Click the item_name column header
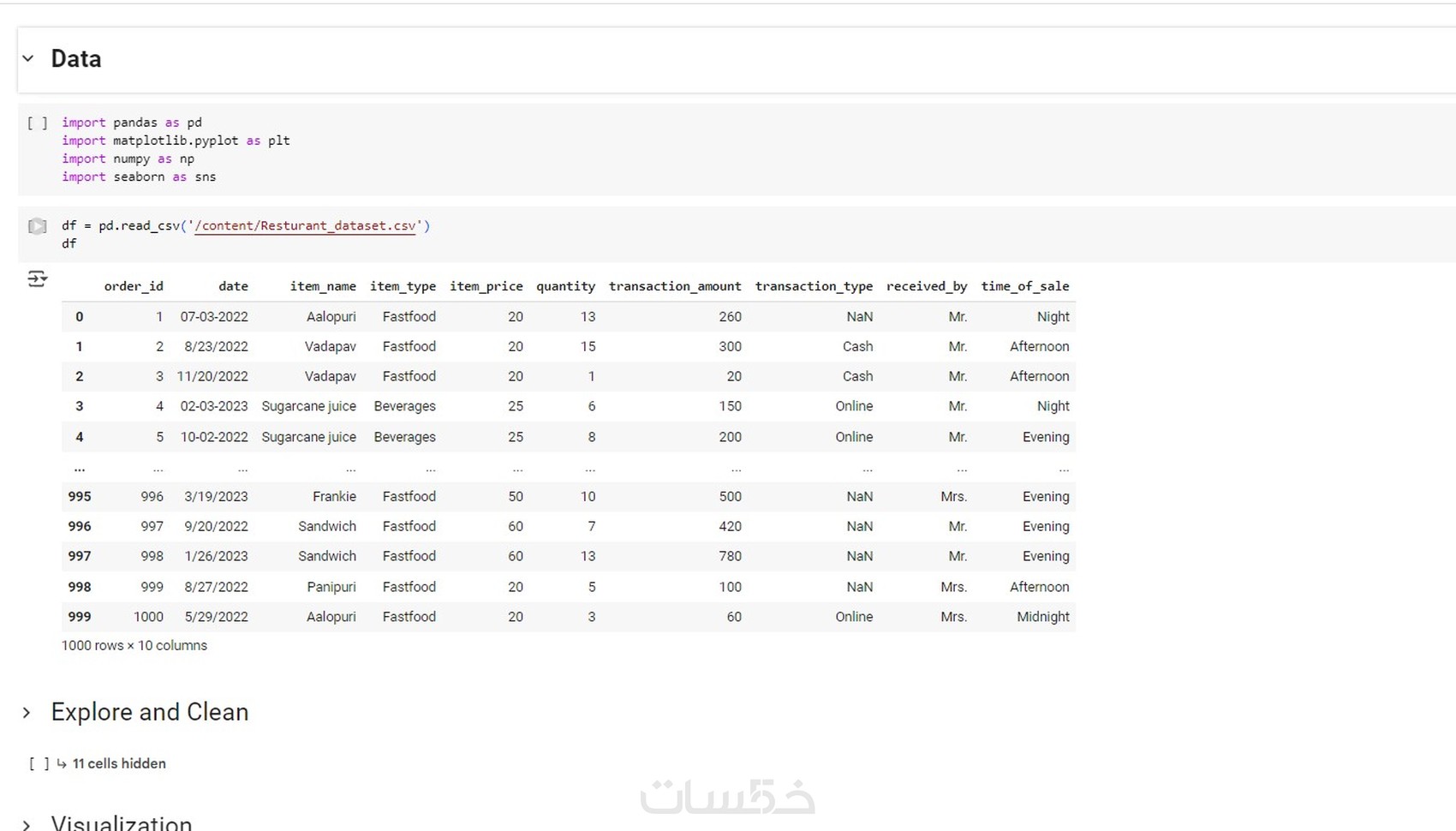Screen dimensions: 1456x831 [323, 286]
